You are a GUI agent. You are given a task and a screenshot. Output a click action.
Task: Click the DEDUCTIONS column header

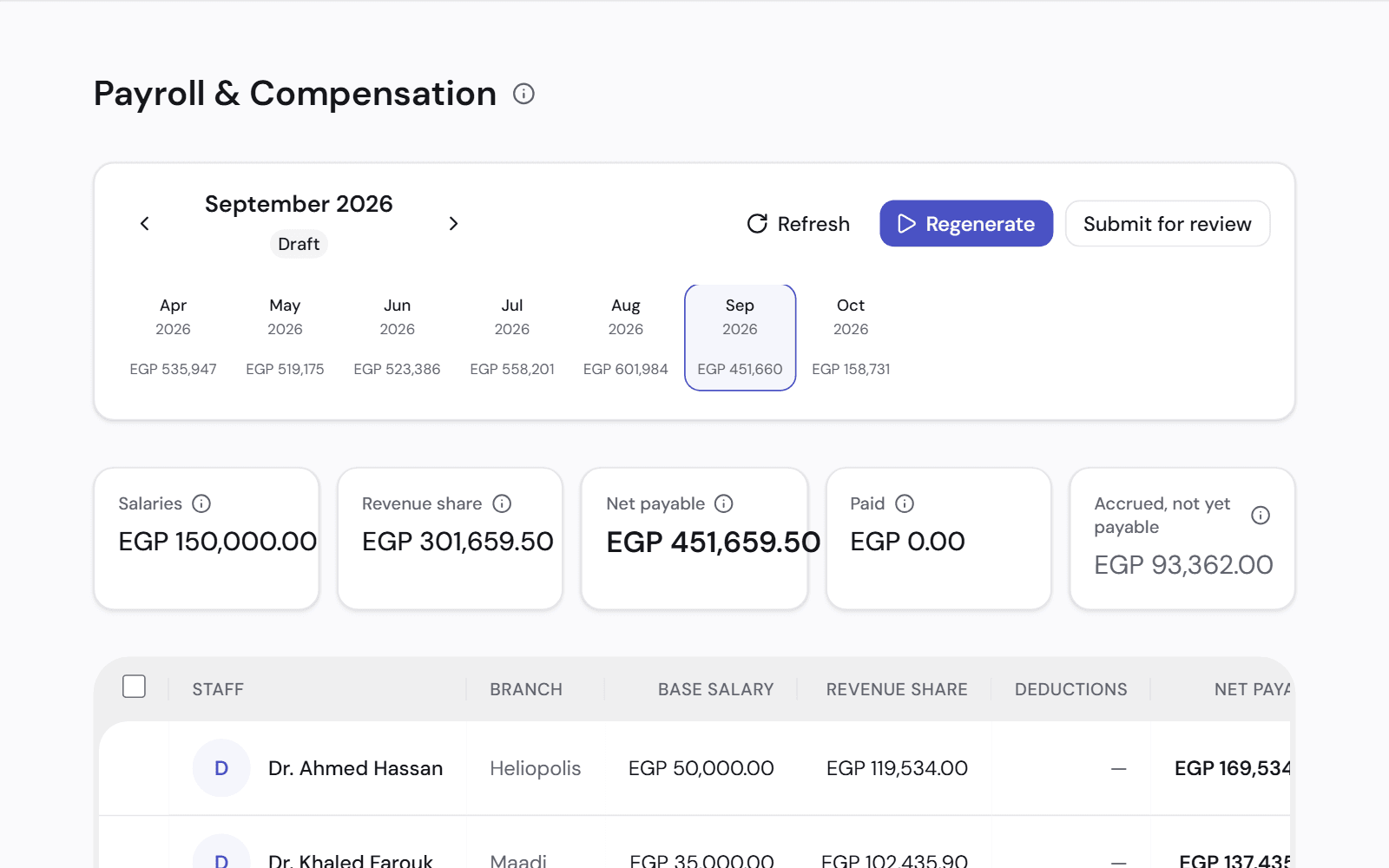(x=1071, y=689)
